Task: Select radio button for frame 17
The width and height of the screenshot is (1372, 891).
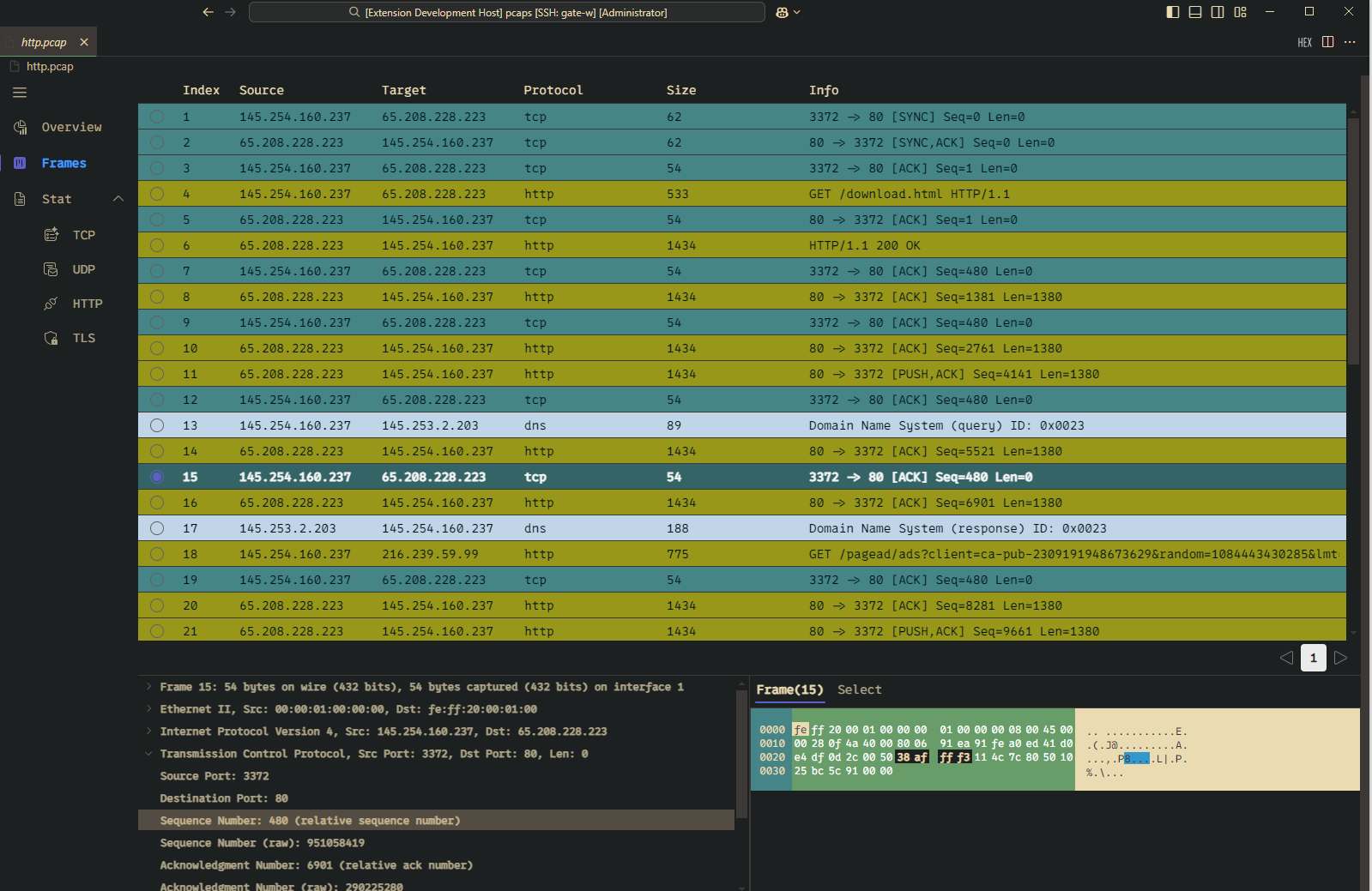Action: [157, 528]
